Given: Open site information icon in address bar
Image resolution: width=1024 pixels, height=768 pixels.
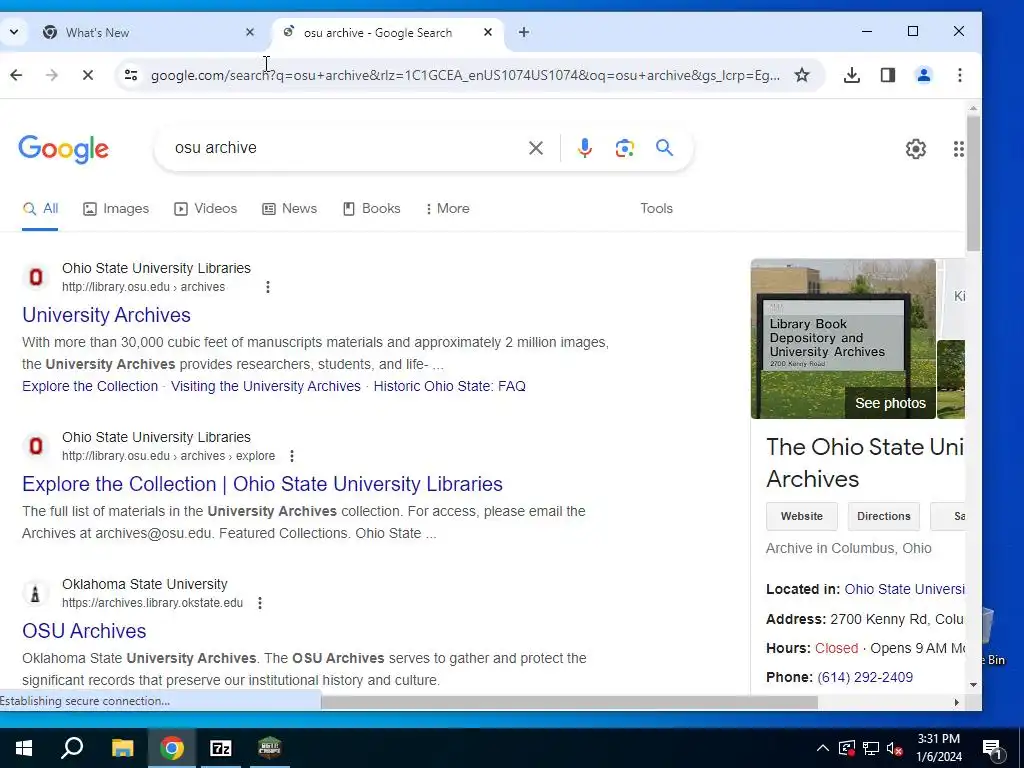Looking at the screenshot, I should click(131, 75).
